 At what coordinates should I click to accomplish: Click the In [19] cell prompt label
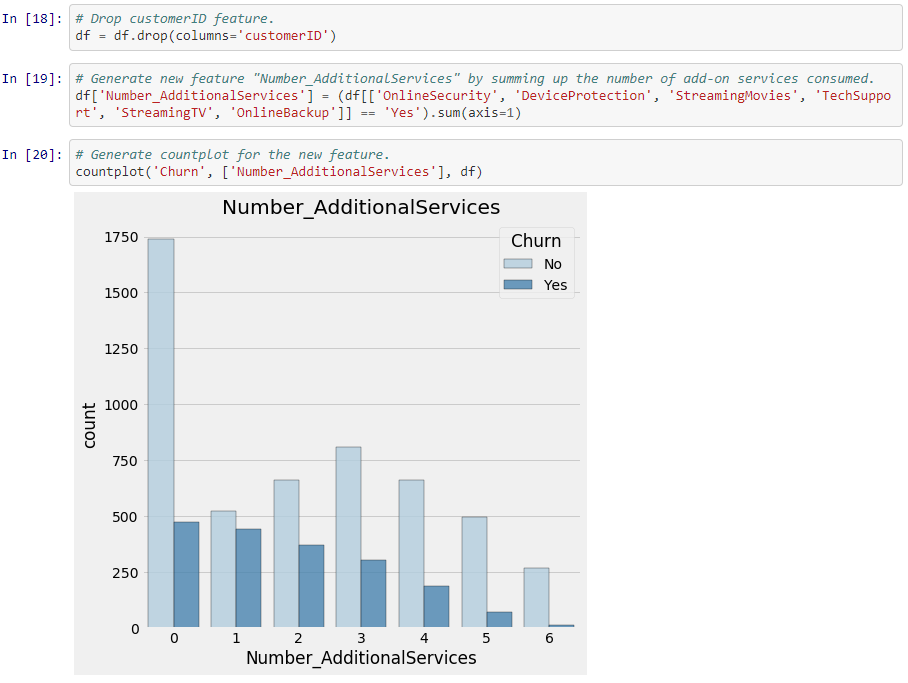point(32,79)
